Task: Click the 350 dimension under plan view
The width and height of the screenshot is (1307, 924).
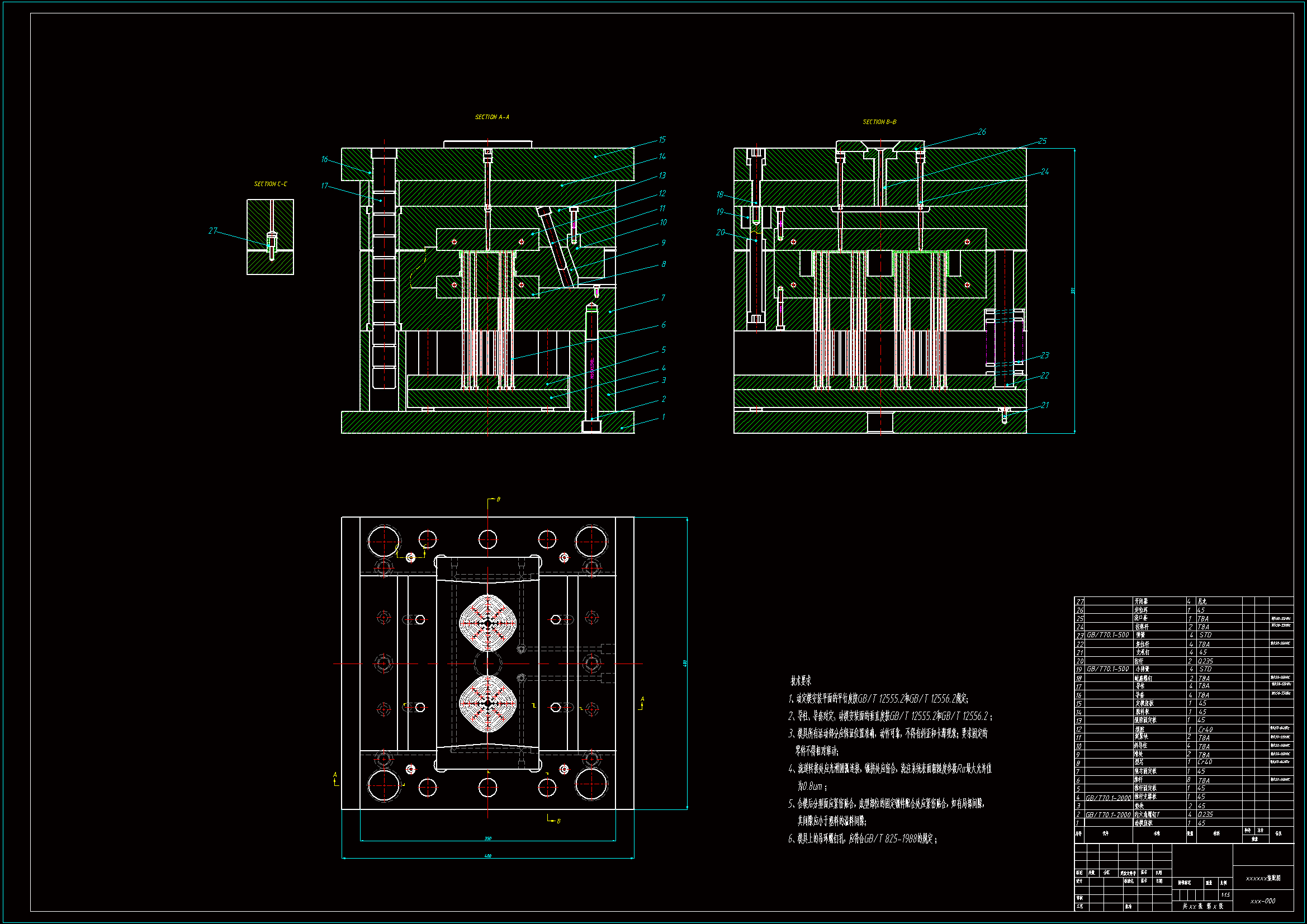Action: click(x=487, y=838)
